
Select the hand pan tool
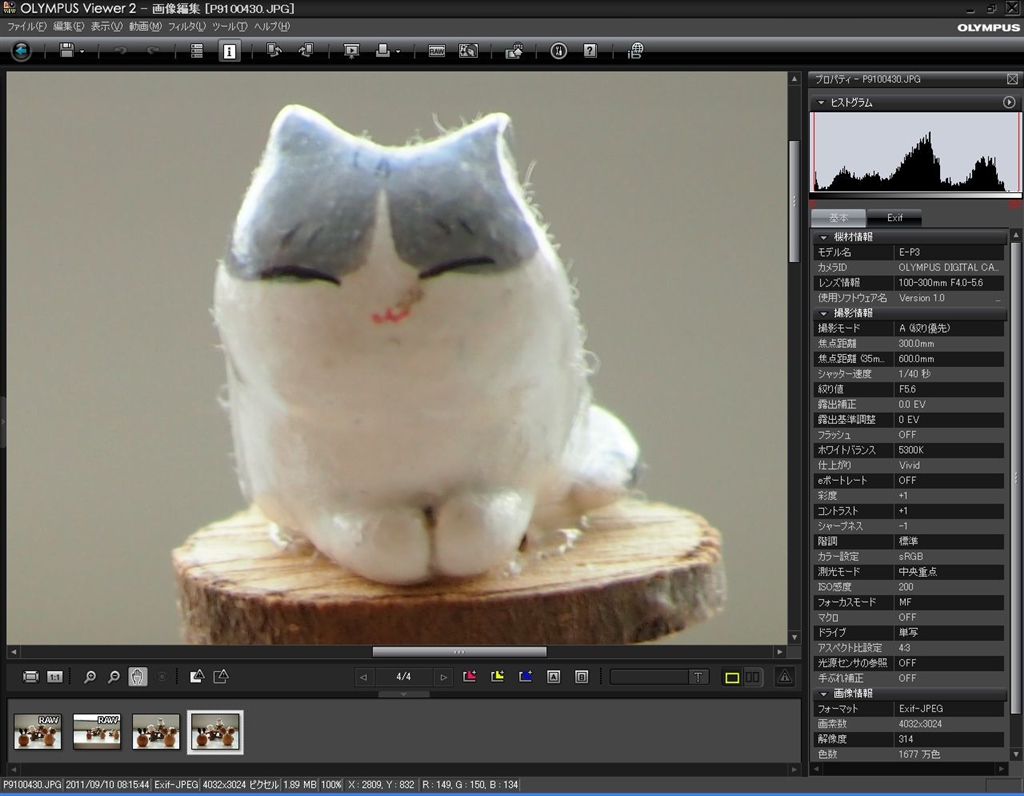[x=138, y=677]
